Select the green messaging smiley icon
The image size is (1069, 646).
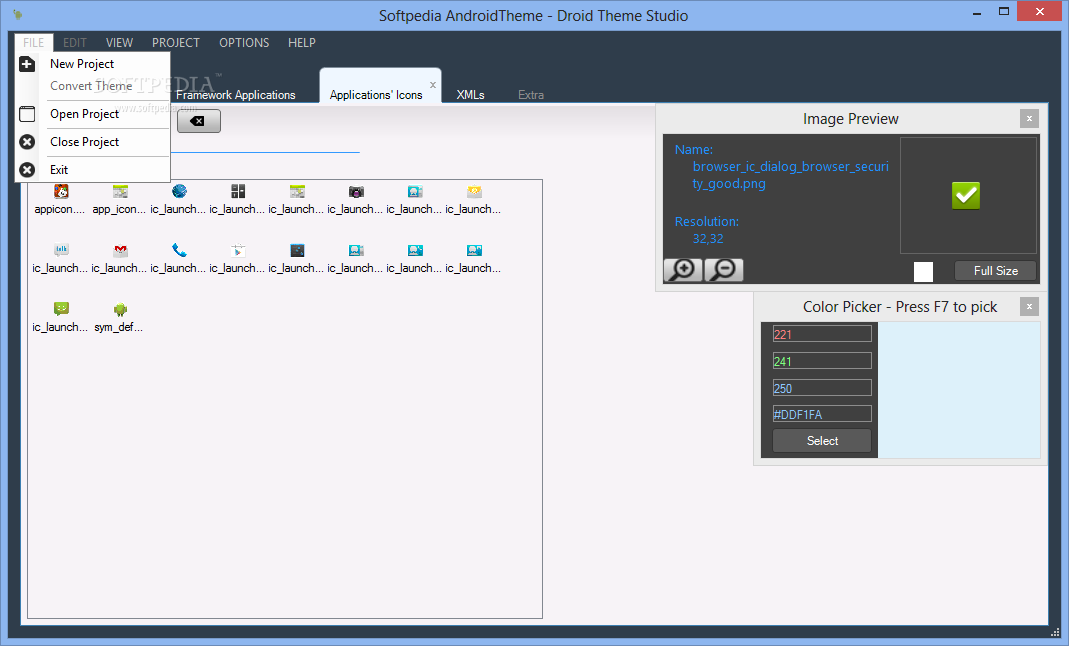tap(61, 309)
